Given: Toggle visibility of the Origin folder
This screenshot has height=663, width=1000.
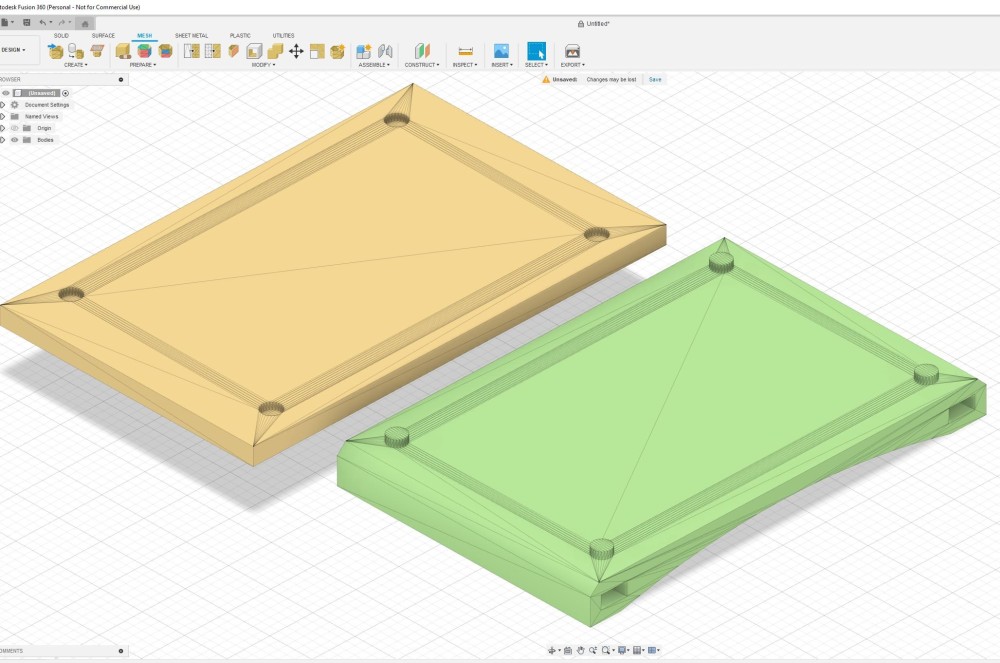Looking at the screenshot, I should (14, 128).
